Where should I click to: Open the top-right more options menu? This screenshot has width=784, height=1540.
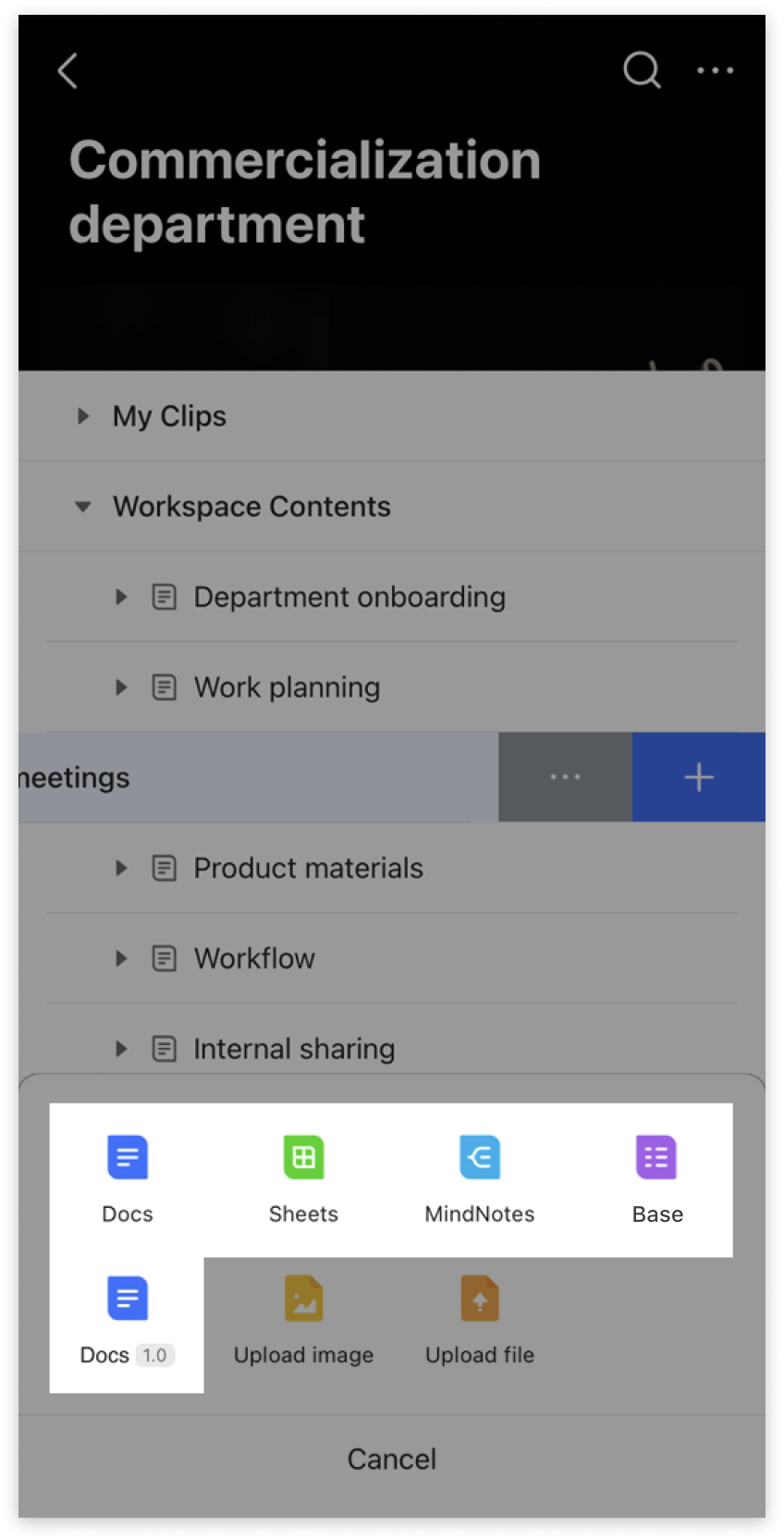(715, 70)
